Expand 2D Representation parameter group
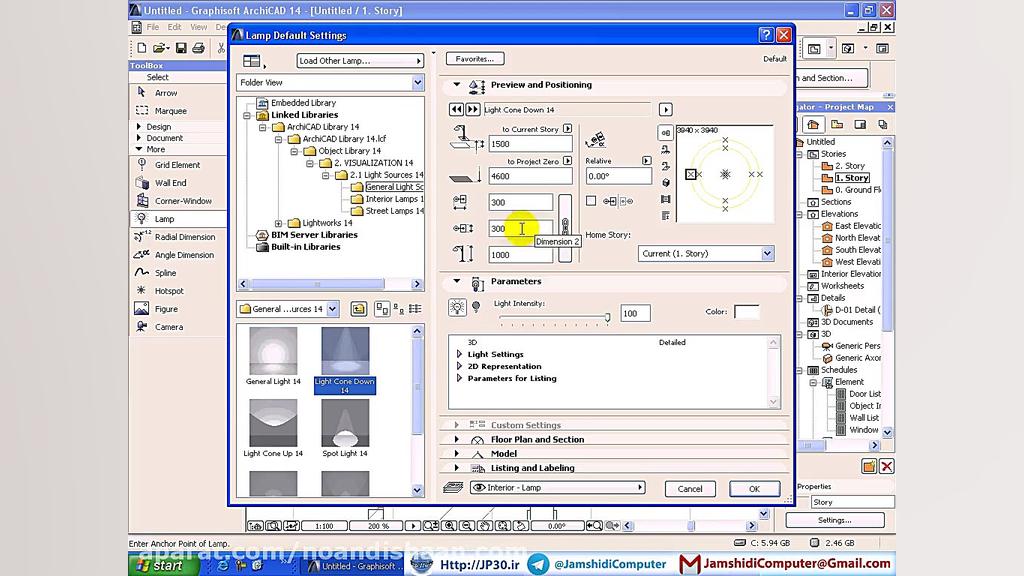The image size is (1024, 576). point(459,366)
